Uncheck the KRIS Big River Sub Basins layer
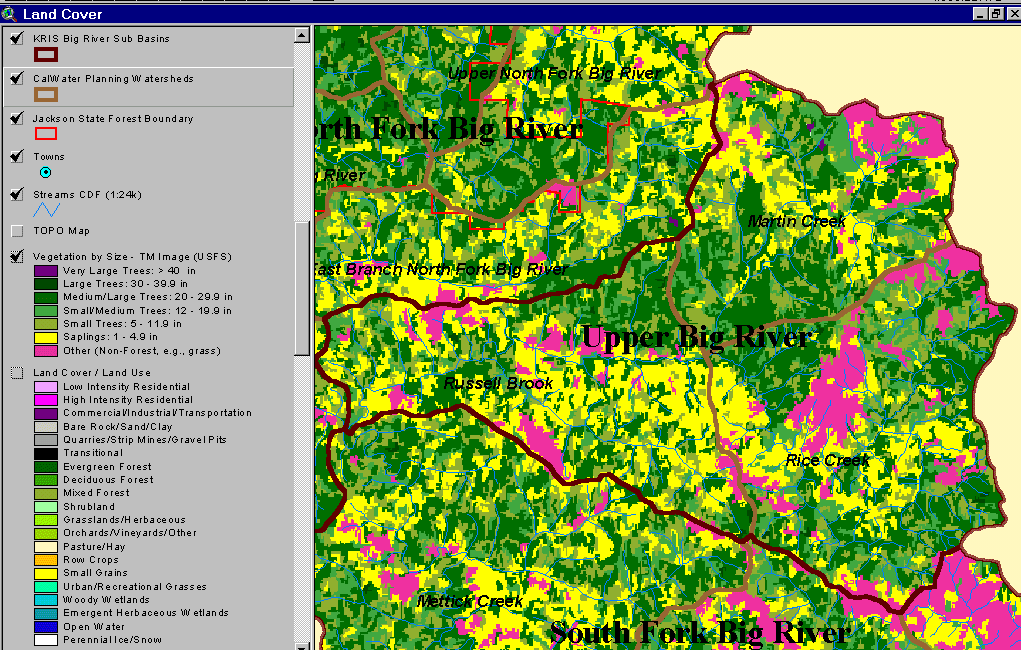The width and height of the screenshot is (1021, 650). click(17, 38)
